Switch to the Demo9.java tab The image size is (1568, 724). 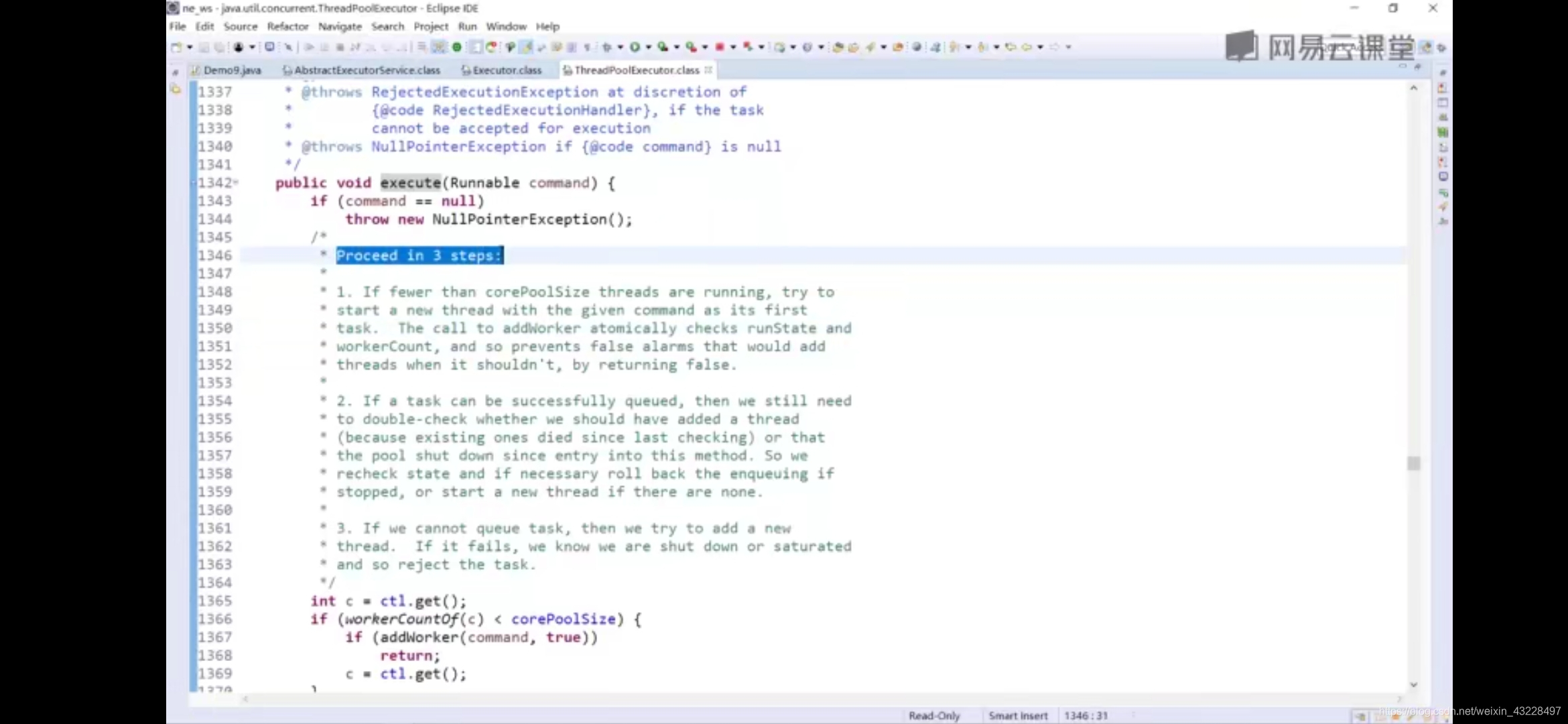[x=226, y=70]
